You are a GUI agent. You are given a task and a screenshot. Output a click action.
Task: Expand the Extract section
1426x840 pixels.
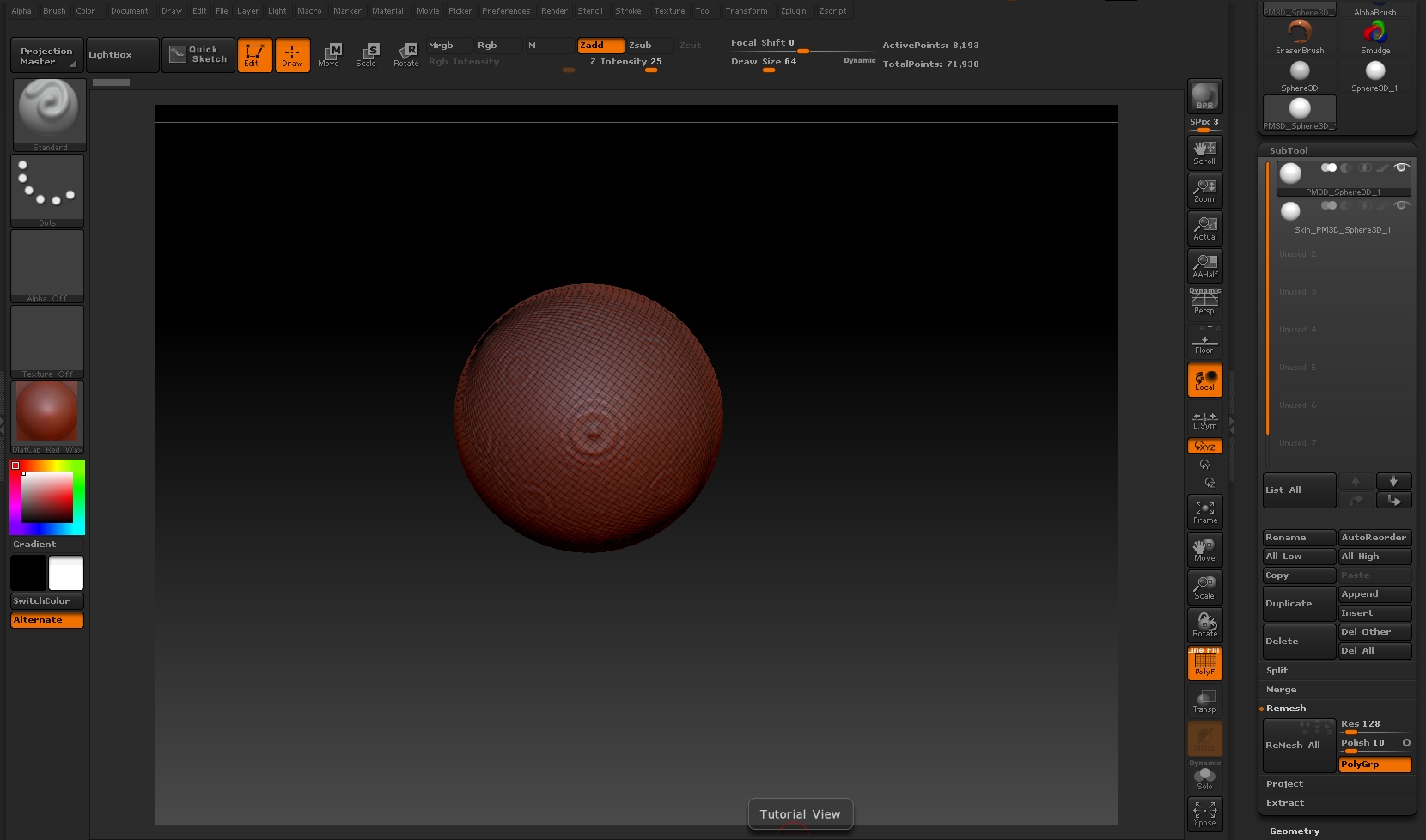tap(1284, 803)
